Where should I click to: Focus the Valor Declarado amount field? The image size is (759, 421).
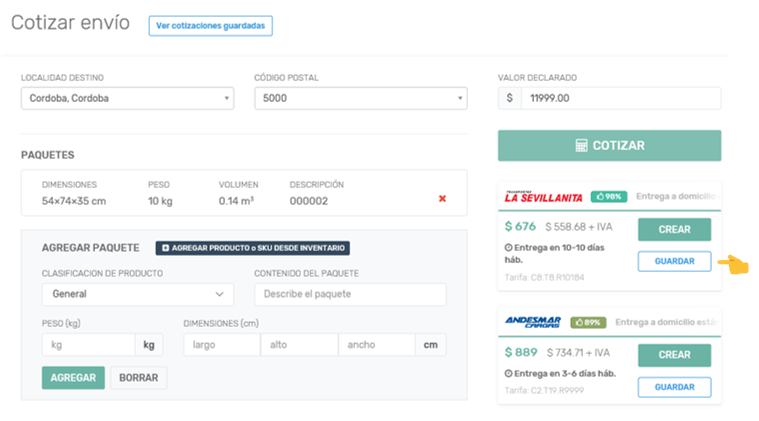point(620,98)
